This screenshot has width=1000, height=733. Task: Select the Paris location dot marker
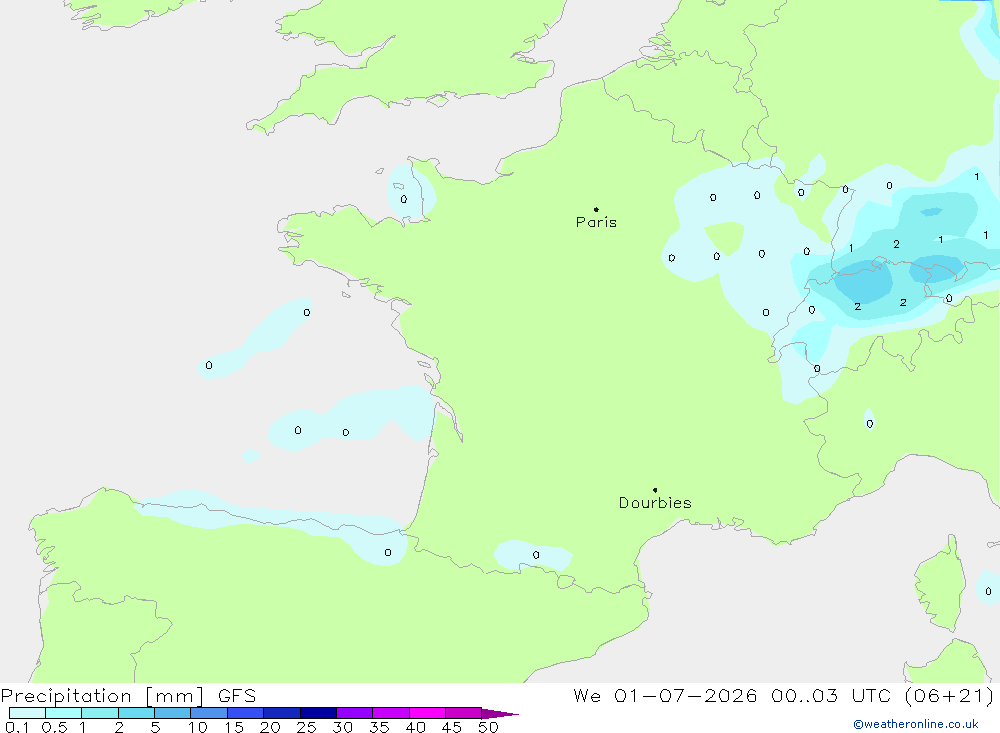click(x=596, y=209)
